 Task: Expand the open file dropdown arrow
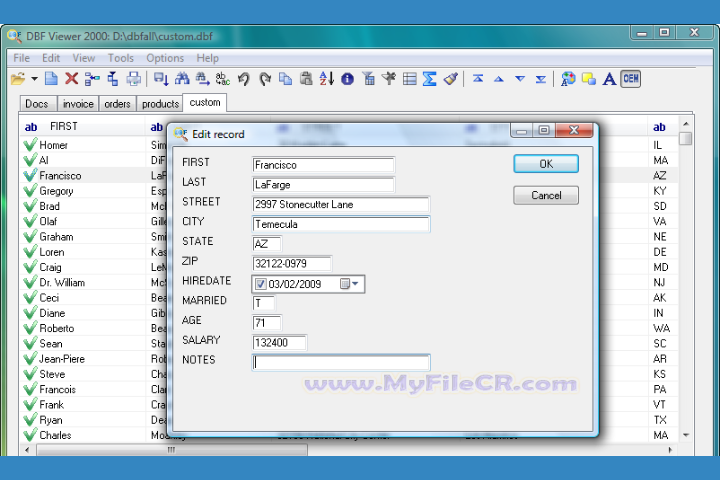coord(34,79)
